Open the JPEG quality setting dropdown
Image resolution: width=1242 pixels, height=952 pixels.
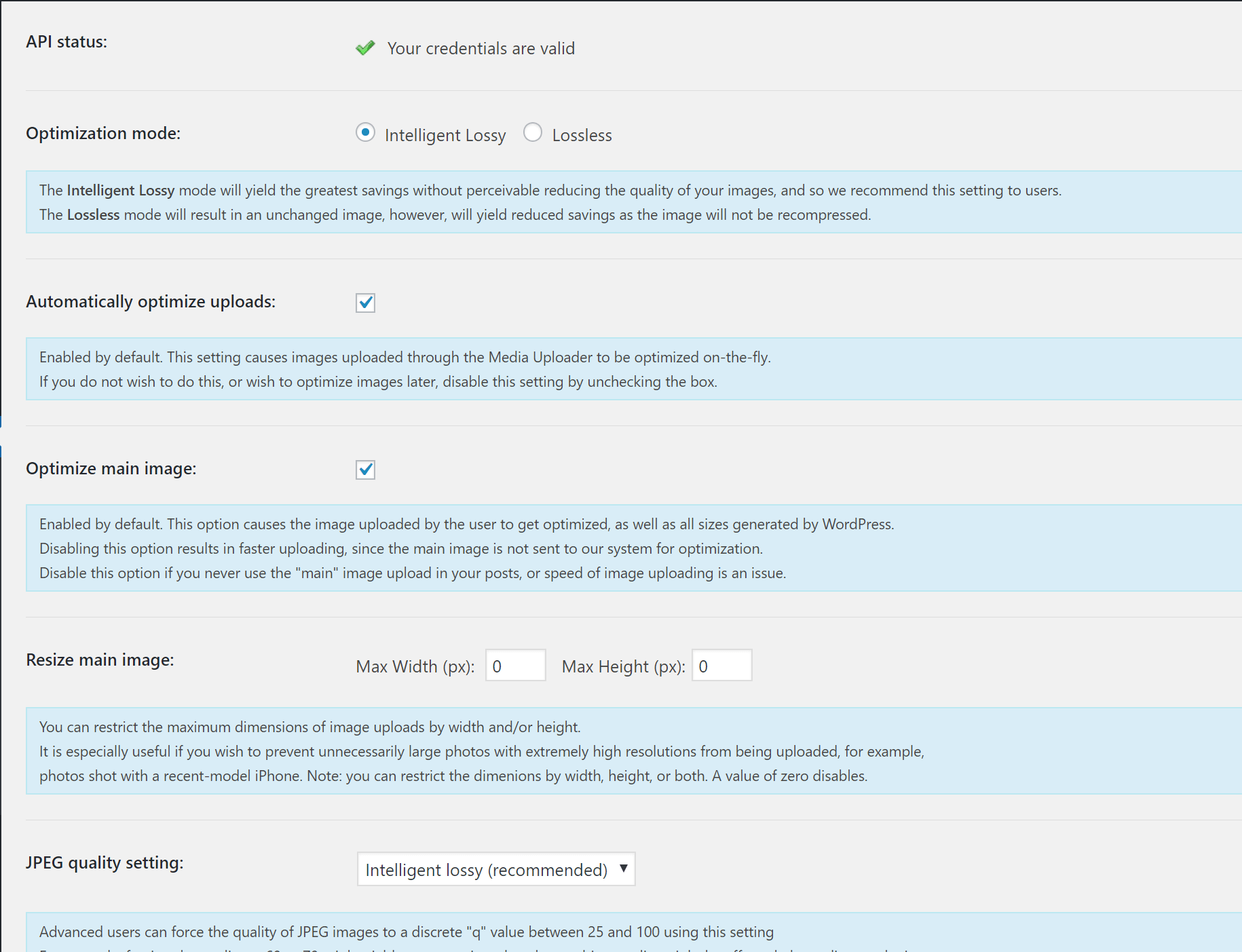click(496, 869)
